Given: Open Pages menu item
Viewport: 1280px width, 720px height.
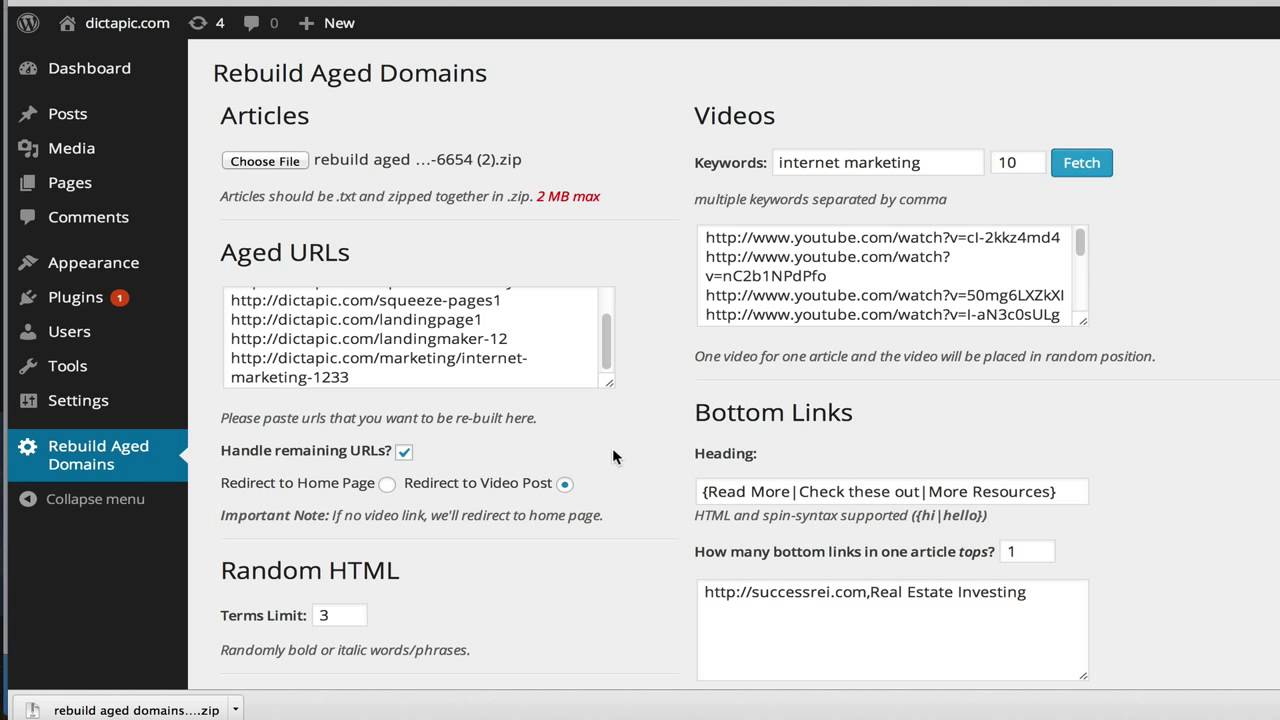Looking at the screenshot, I should (x=70, y=183).
